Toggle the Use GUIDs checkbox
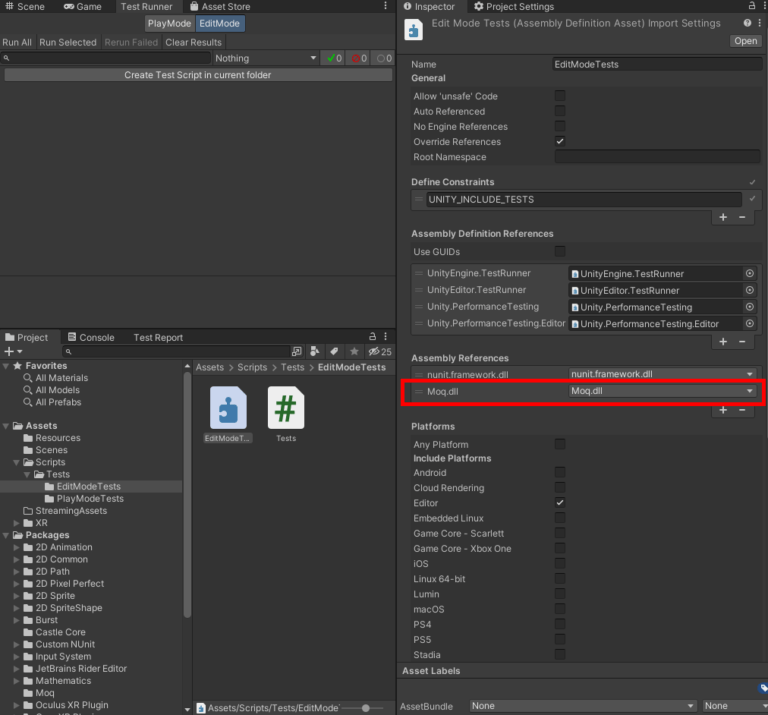Screen dimensions: 768x715 tap(560, 251)
